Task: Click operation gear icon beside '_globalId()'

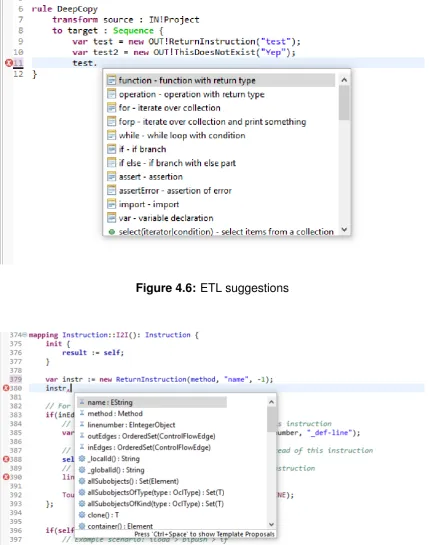Action: [82, 470]
